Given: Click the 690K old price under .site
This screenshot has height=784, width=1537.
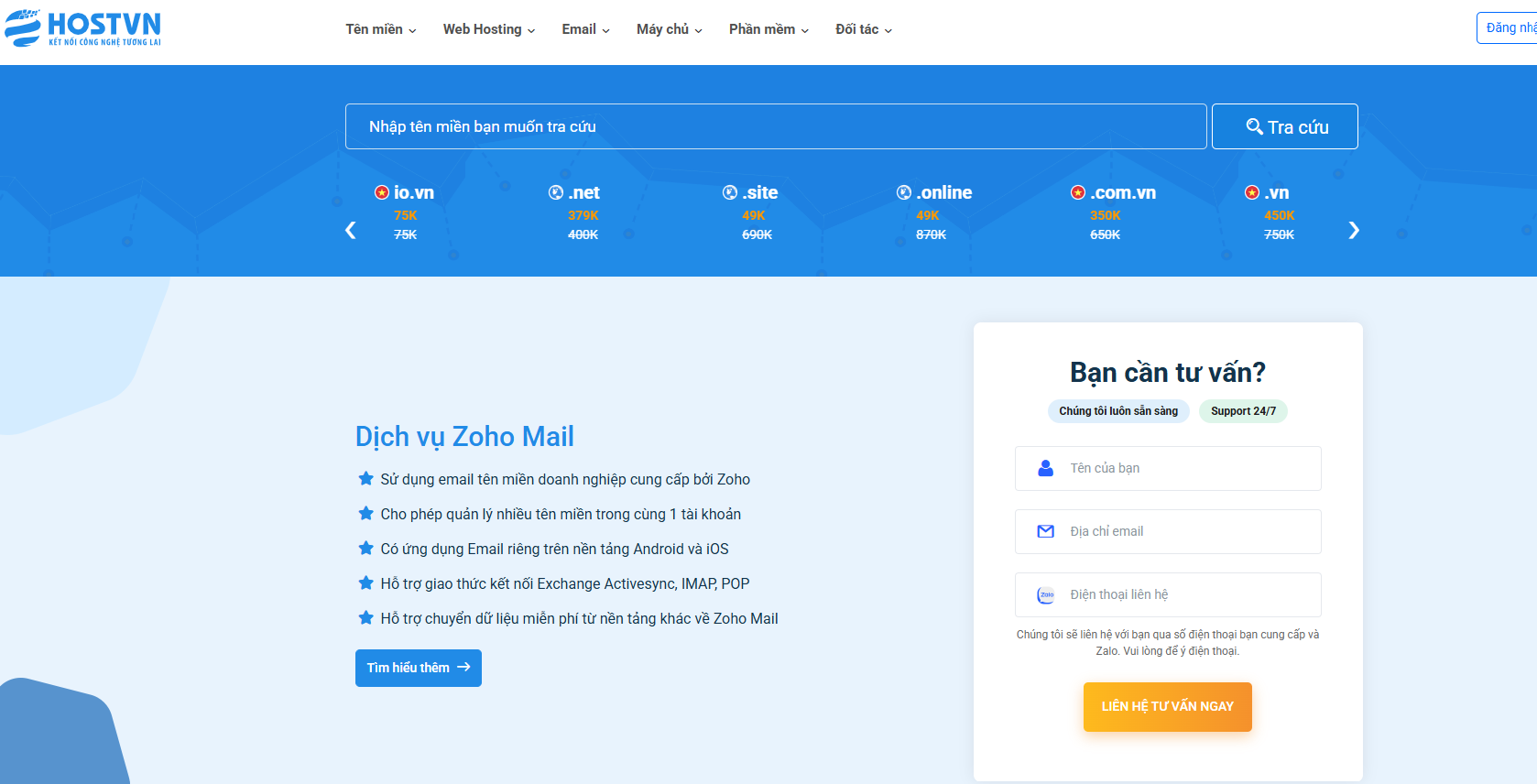Looking at the screenshot, I should point(758,234).
